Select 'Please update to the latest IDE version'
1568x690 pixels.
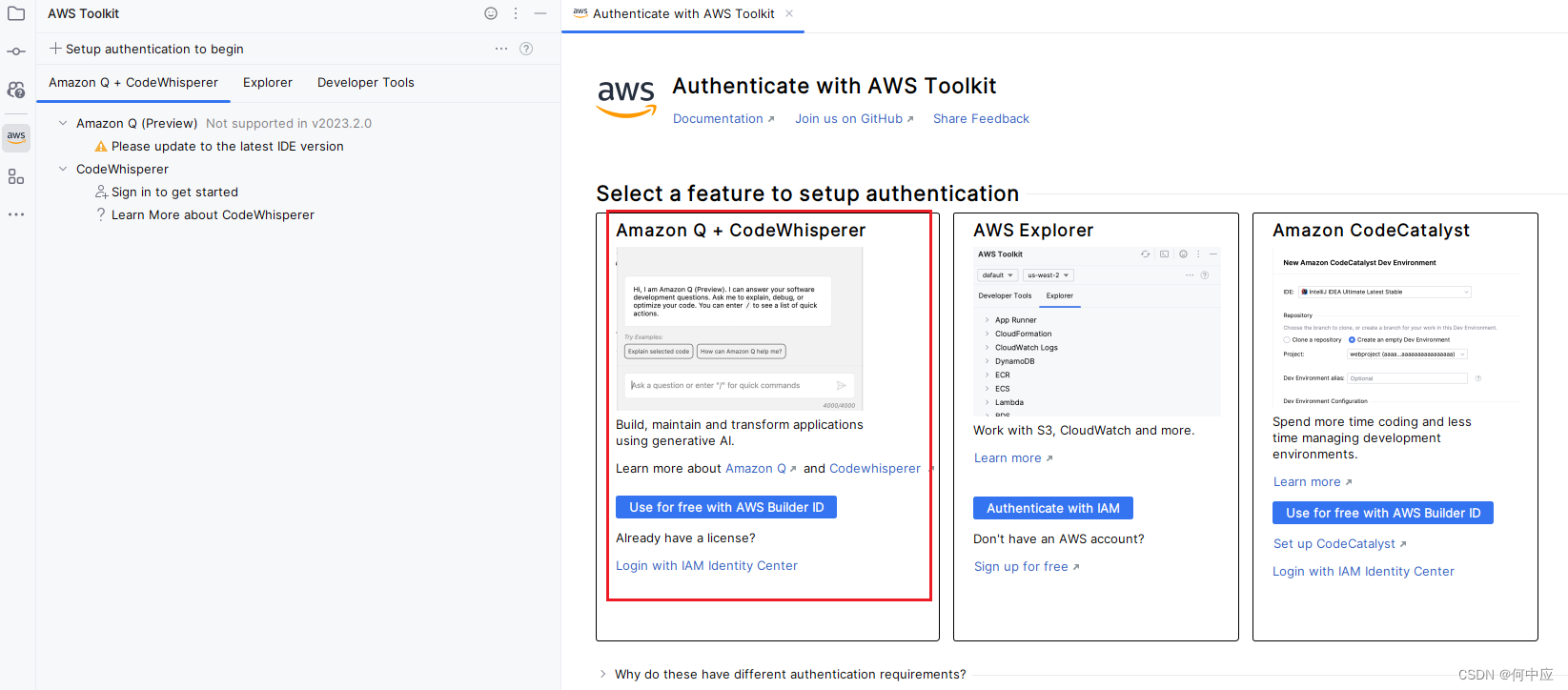pos(228,147)
